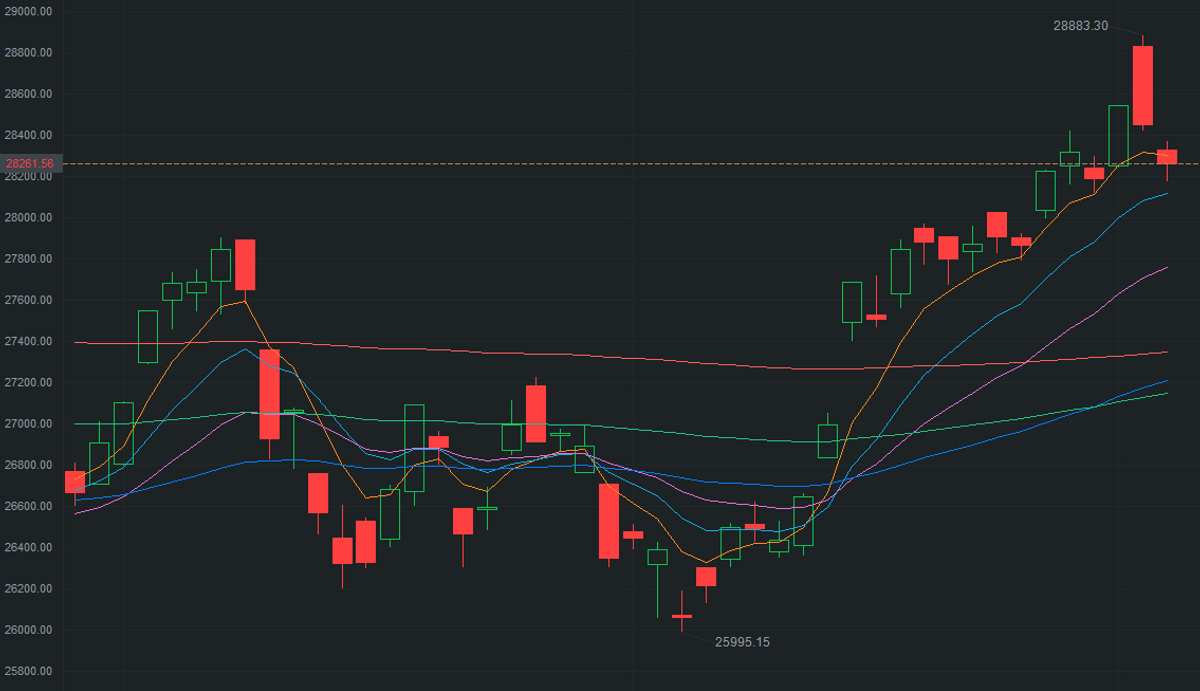Click the 27400.00 axis label
The image size is (1200, 691).
(28, 341)
